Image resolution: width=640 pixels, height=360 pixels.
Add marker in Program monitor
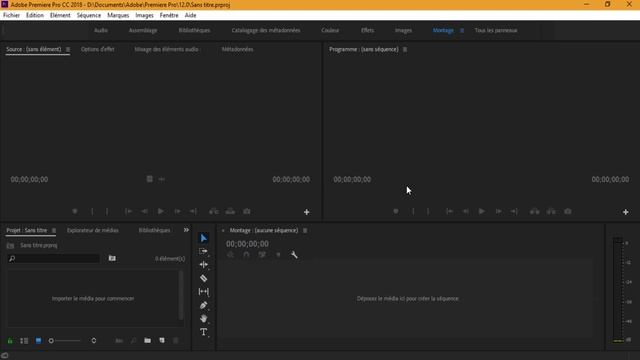[396, 211]
